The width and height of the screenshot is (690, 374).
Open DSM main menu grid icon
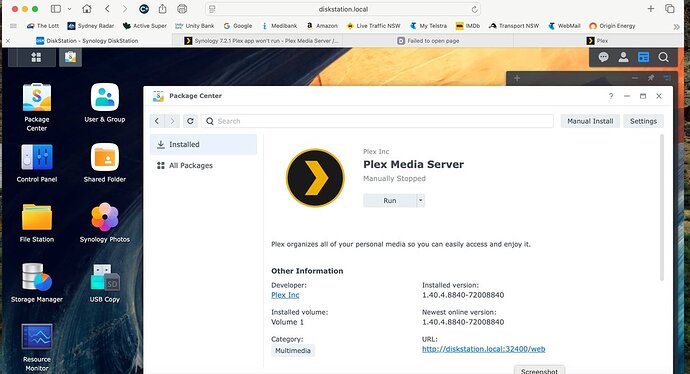36,57
